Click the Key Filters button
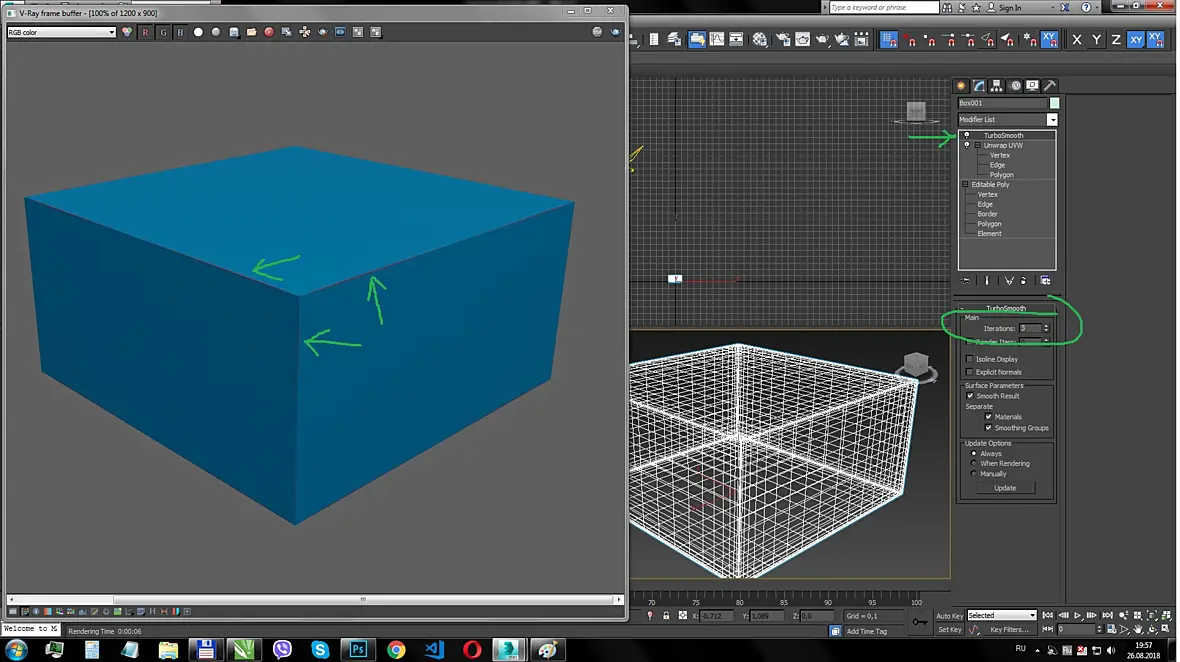This screenshot has height=662, width=1180. pyautogui.click(x=1009, y=630)
